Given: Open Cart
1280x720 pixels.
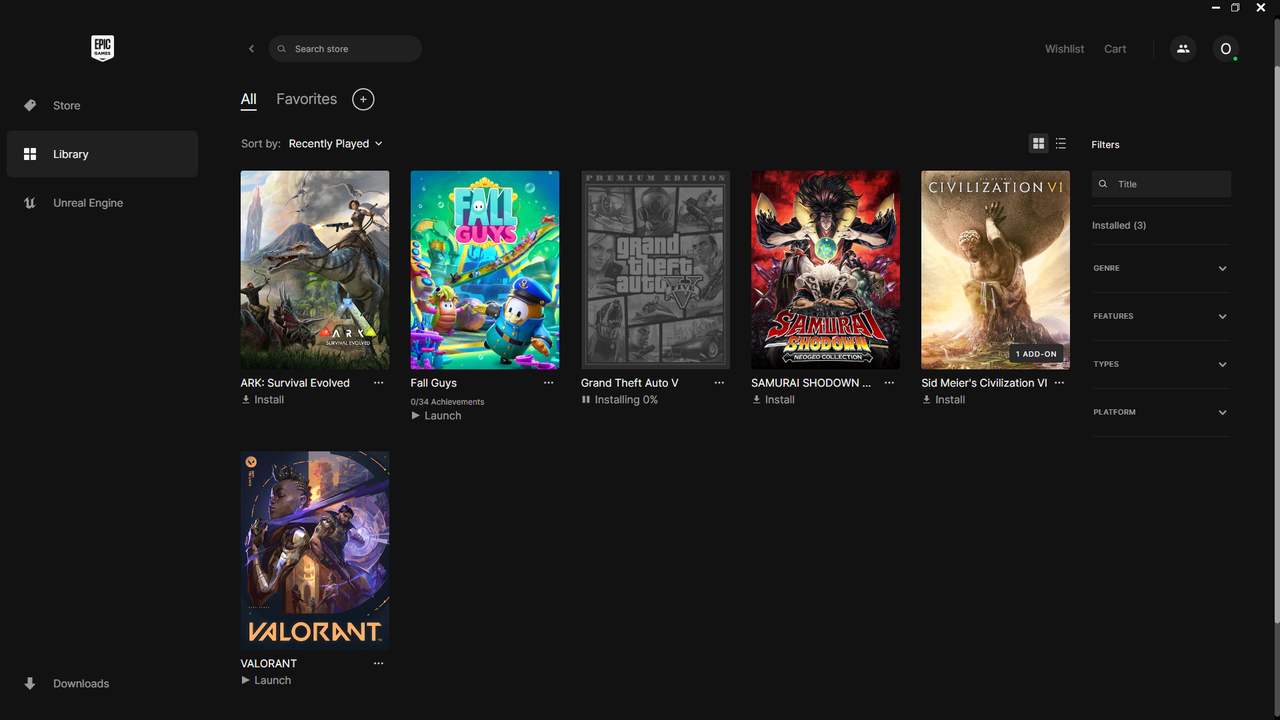Looking at the screenshot, I should tap(1115, 49).
